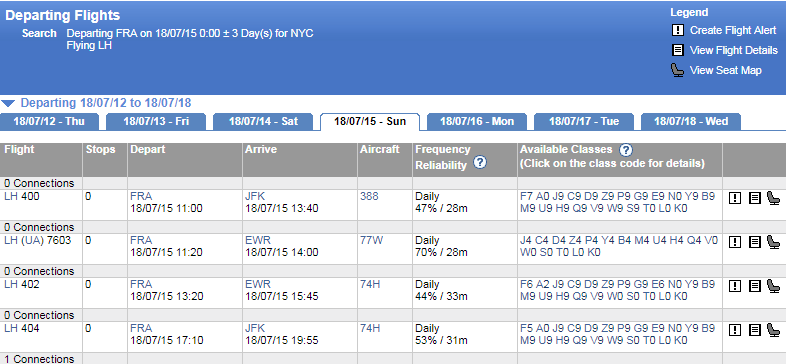Click the 77W aircraft type link
The height and width of the screenshot is (364, 786).
371,240
